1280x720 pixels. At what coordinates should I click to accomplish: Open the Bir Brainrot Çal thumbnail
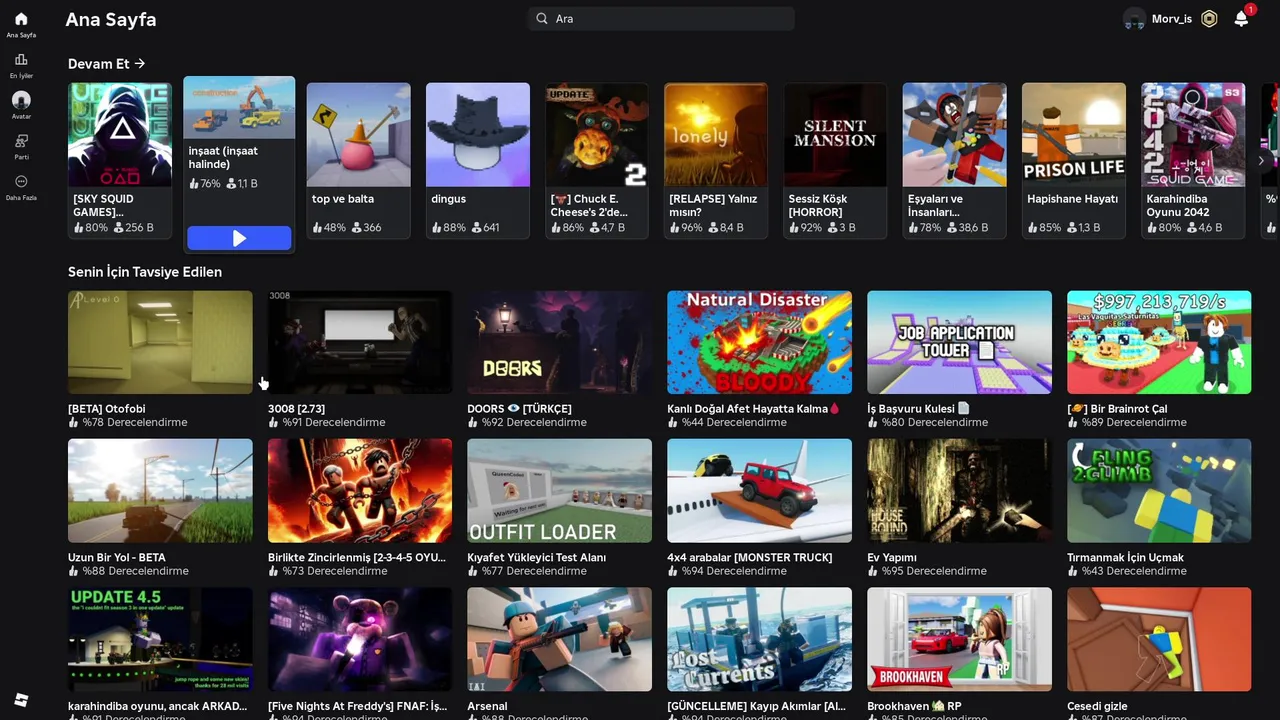coord(1159,342)
